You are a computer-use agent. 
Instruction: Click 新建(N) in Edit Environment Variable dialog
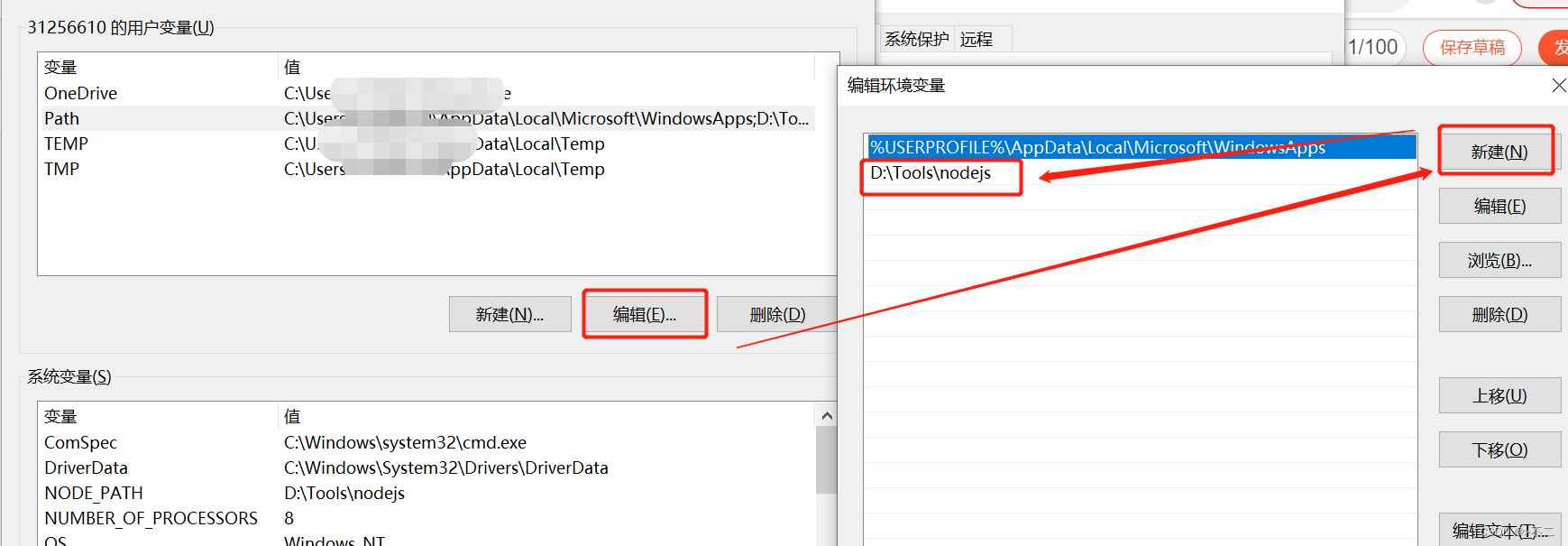pyautogui.click(x=1499, y=152)
